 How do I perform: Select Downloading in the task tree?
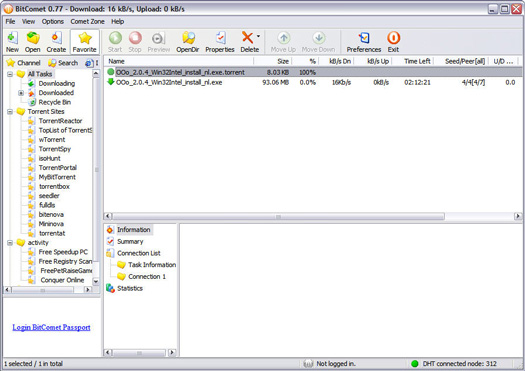coord(57,83)
